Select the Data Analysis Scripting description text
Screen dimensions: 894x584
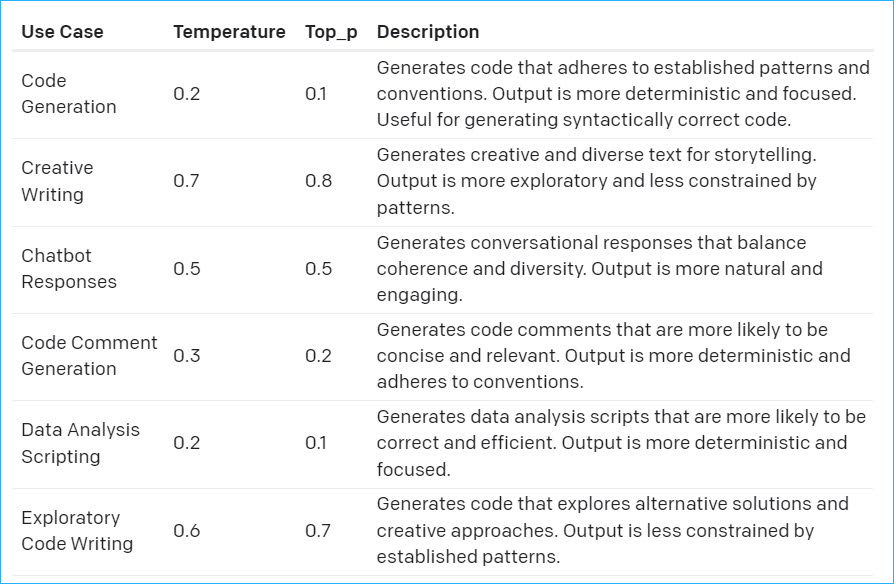click(621, 443)
